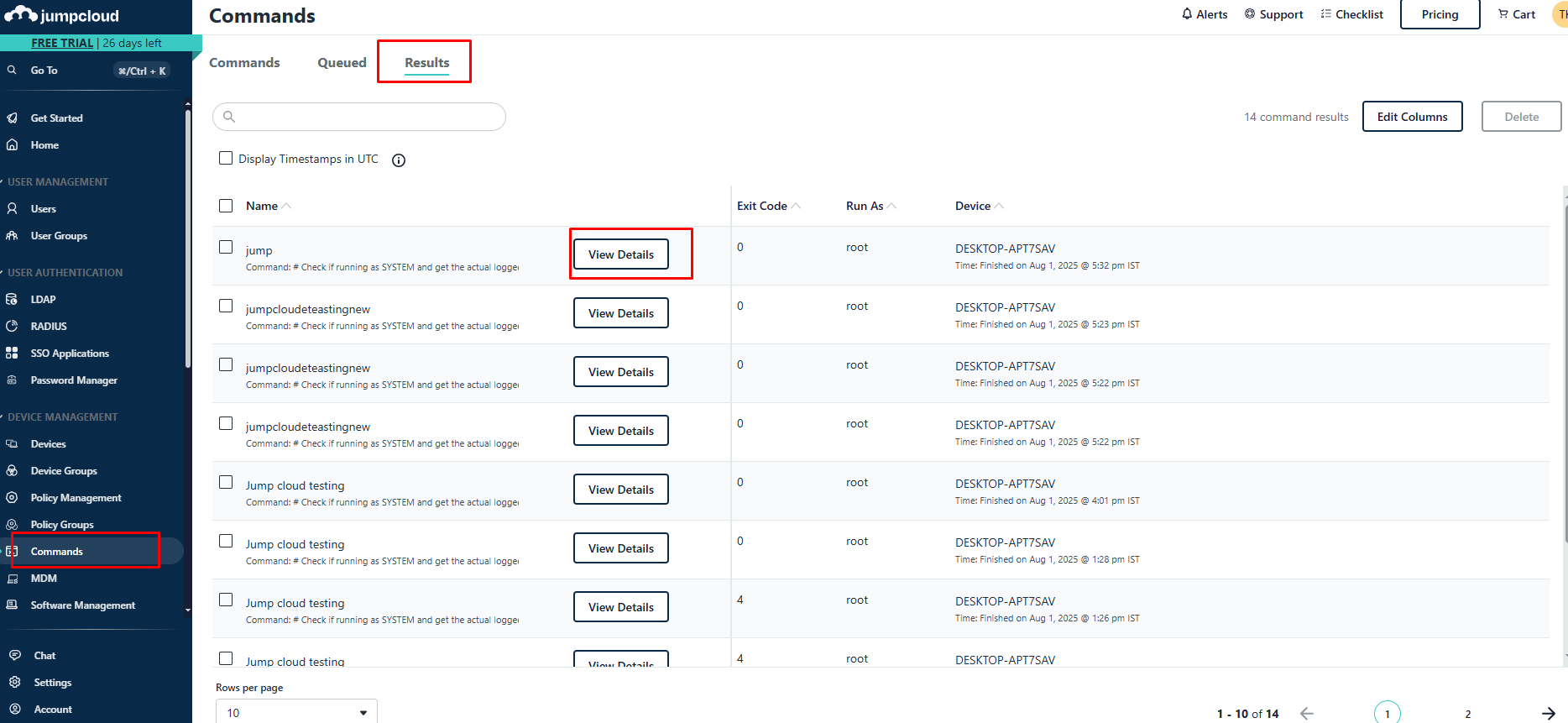Open the Results tab

[426, 63]
